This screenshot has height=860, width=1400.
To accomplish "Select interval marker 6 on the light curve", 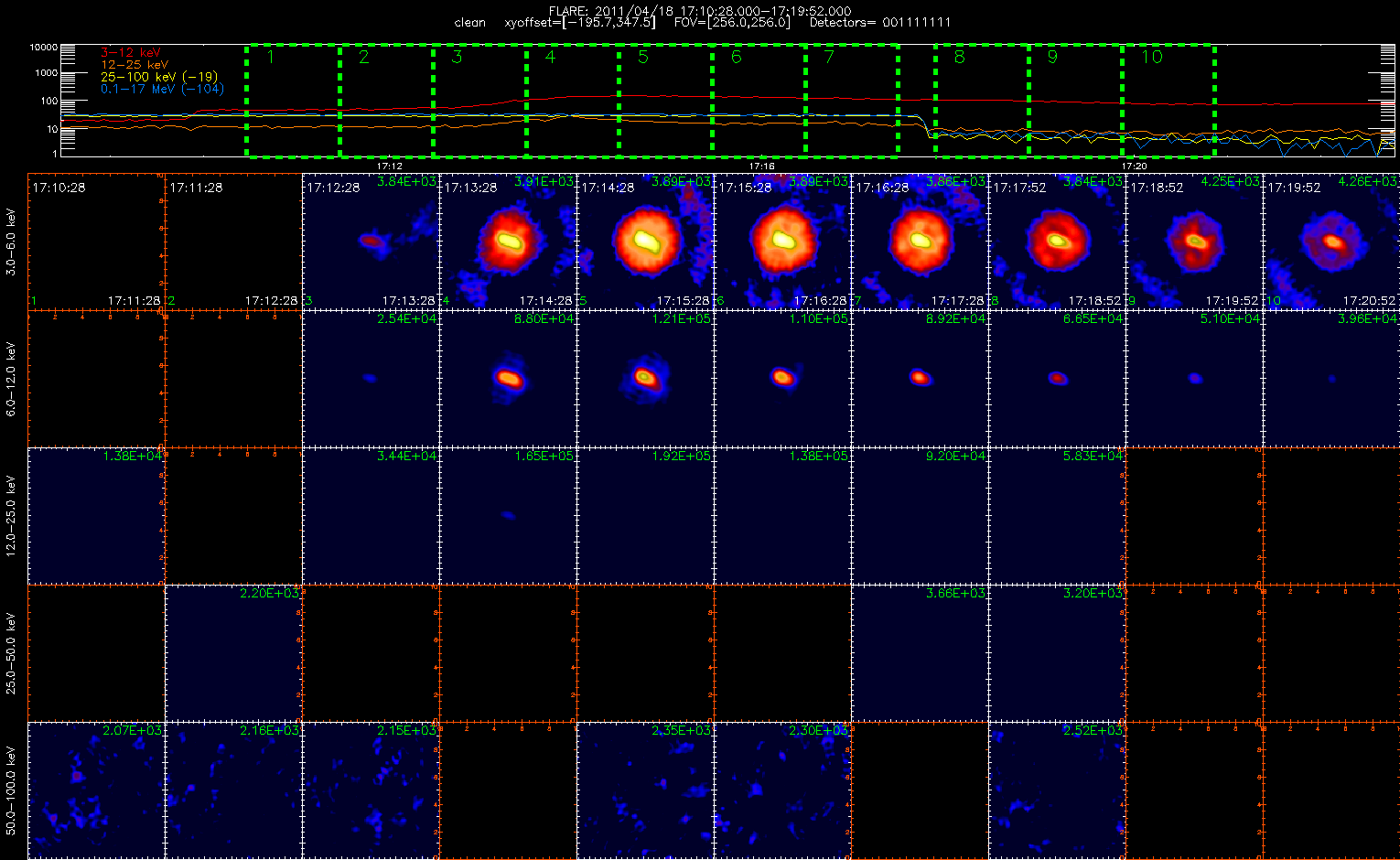I will 737,58.
